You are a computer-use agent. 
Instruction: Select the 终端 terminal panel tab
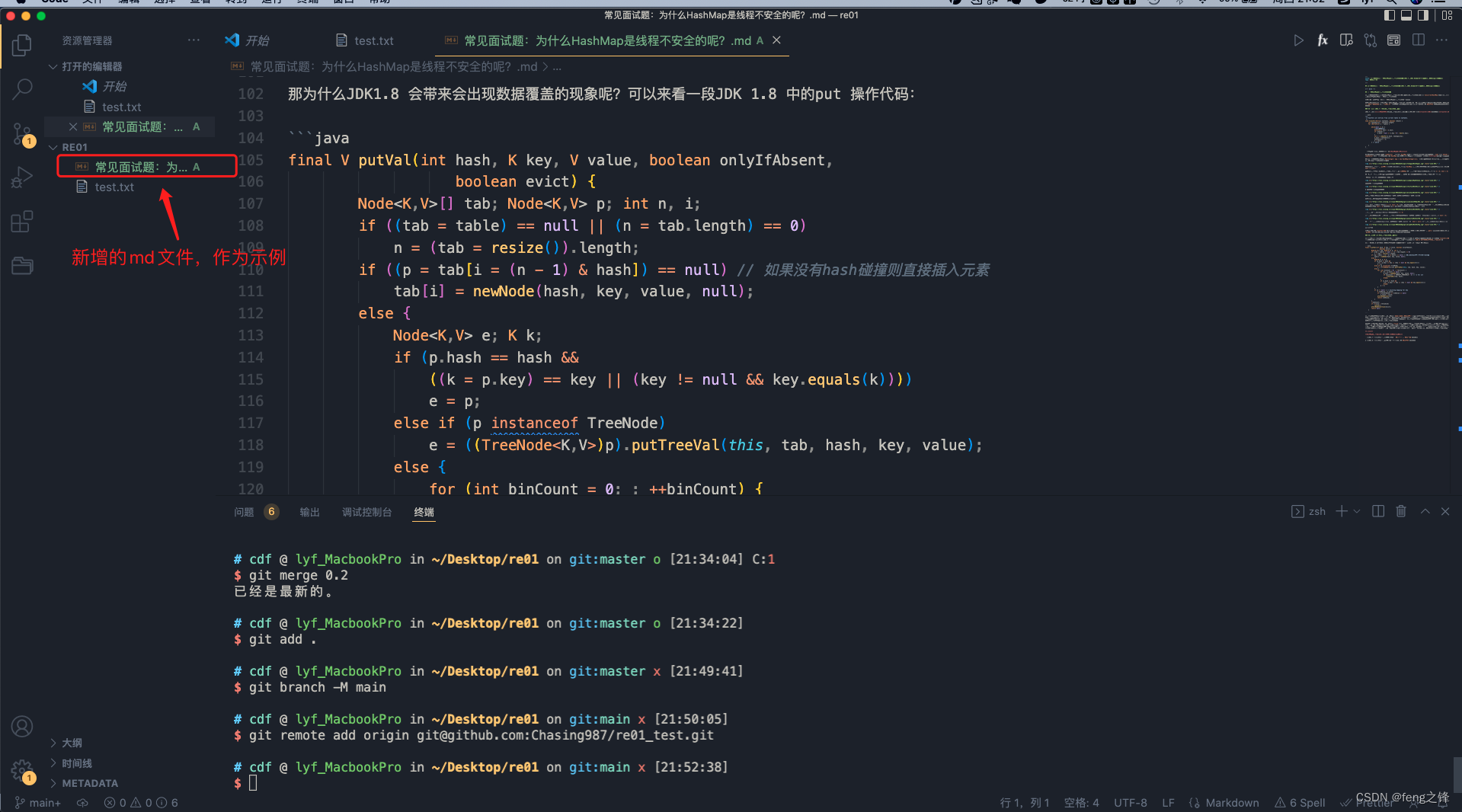pyautogui.click(x=424, y=512)
